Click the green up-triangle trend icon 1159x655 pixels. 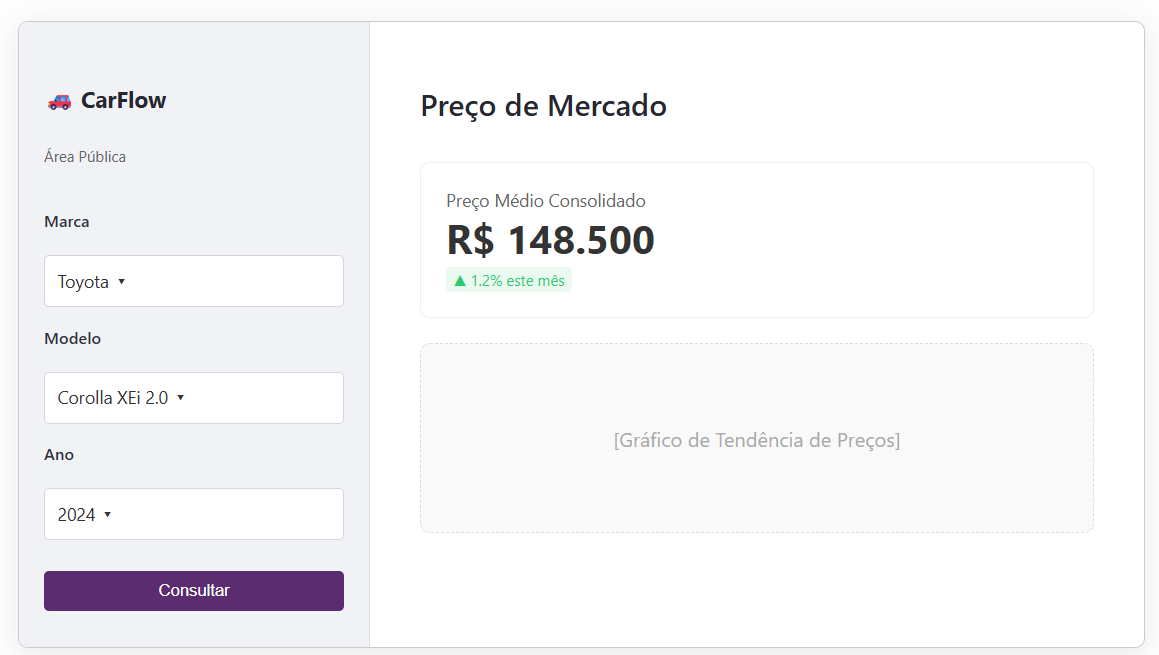point(460,281)
